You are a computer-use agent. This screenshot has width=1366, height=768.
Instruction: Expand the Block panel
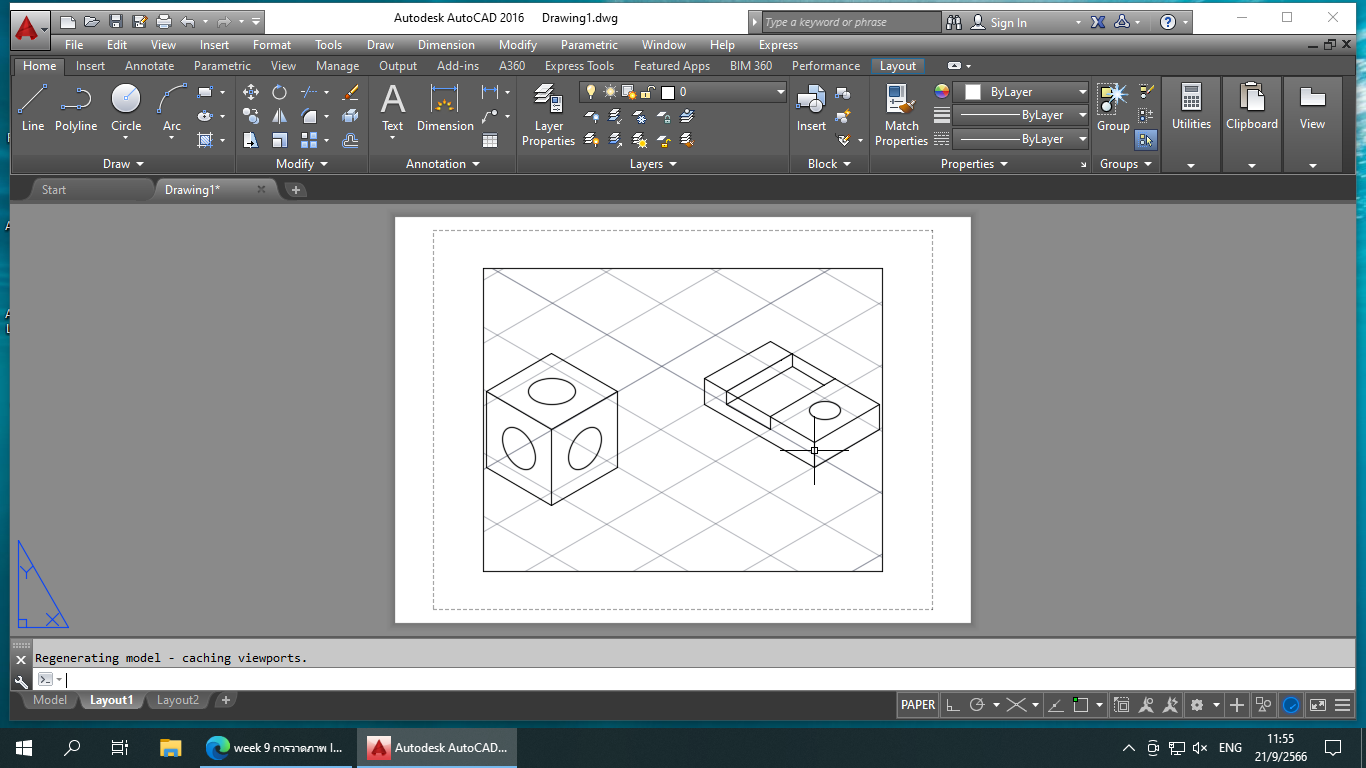(830, 164)
